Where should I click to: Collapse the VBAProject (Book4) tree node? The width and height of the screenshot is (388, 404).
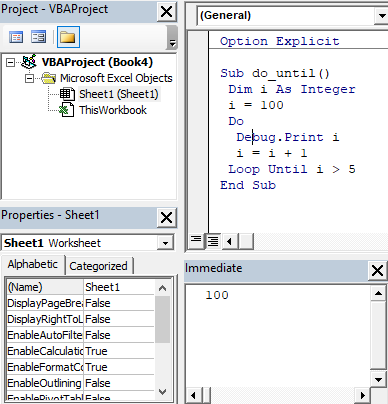(x=11, y=62)
